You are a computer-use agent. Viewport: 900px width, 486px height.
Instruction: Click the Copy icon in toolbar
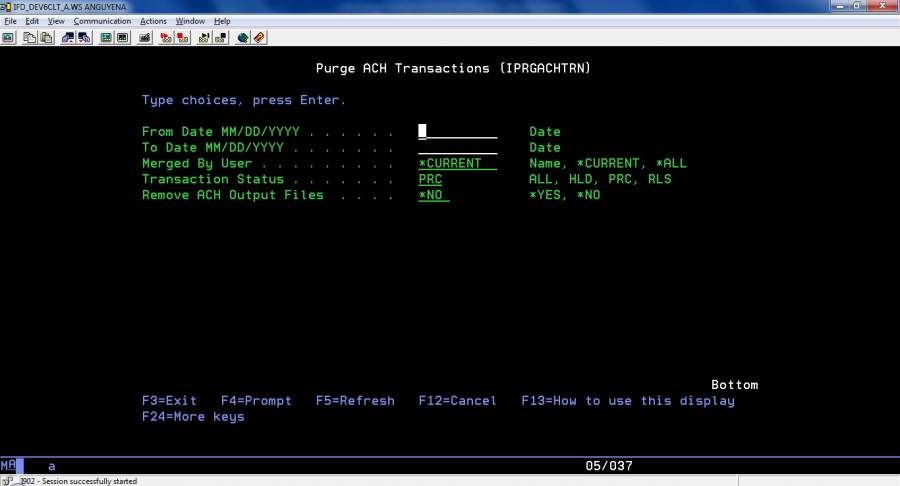coord(30,38)
